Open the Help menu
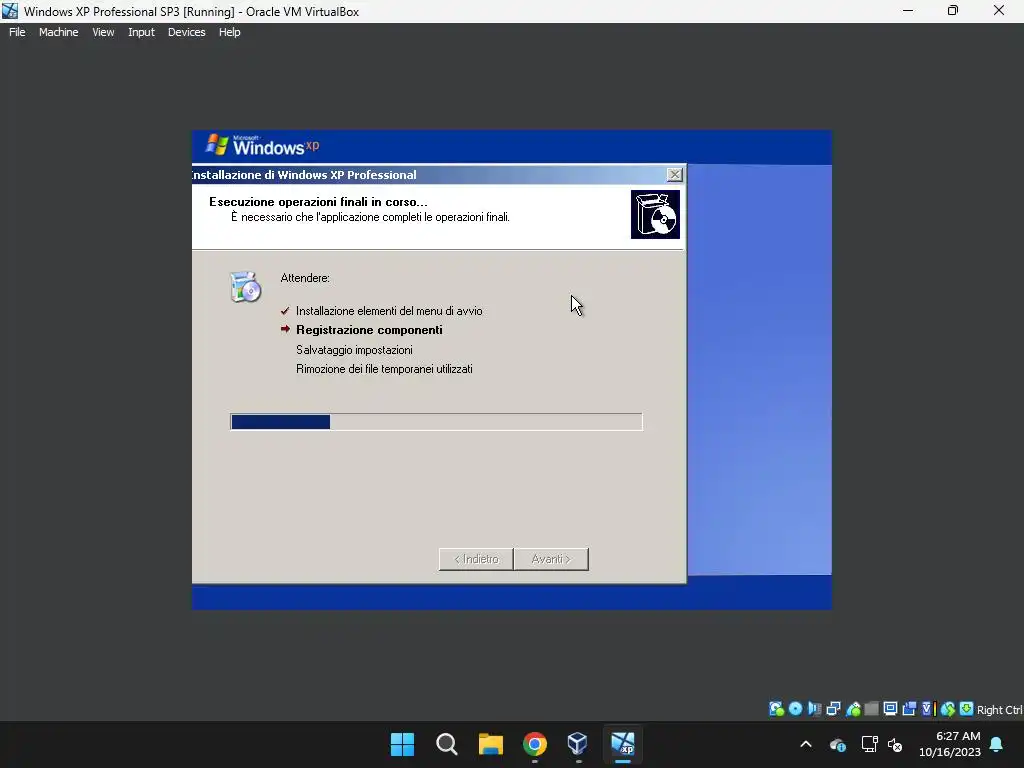 point(229,32)
